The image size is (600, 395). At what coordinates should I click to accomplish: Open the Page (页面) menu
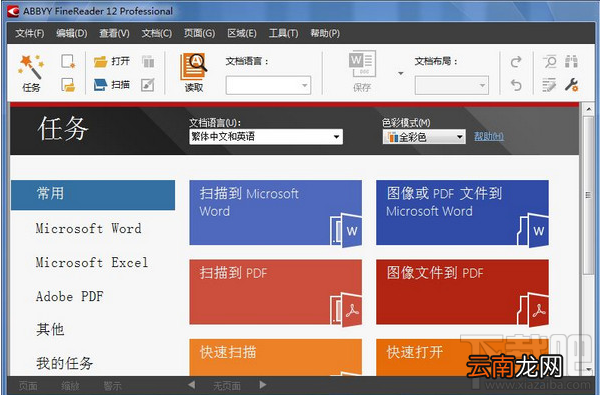199,33
